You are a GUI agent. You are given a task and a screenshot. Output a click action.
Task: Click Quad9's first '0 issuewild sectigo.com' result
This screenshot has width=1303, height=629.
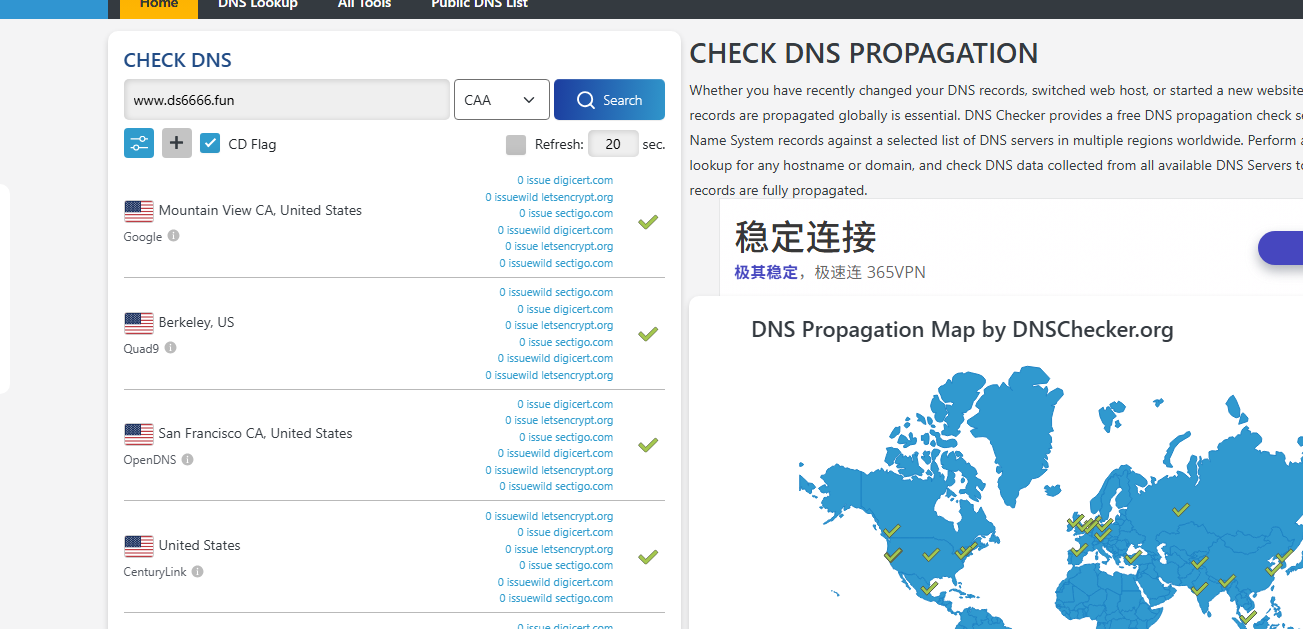pyautogui.click(x=556, y=292)
